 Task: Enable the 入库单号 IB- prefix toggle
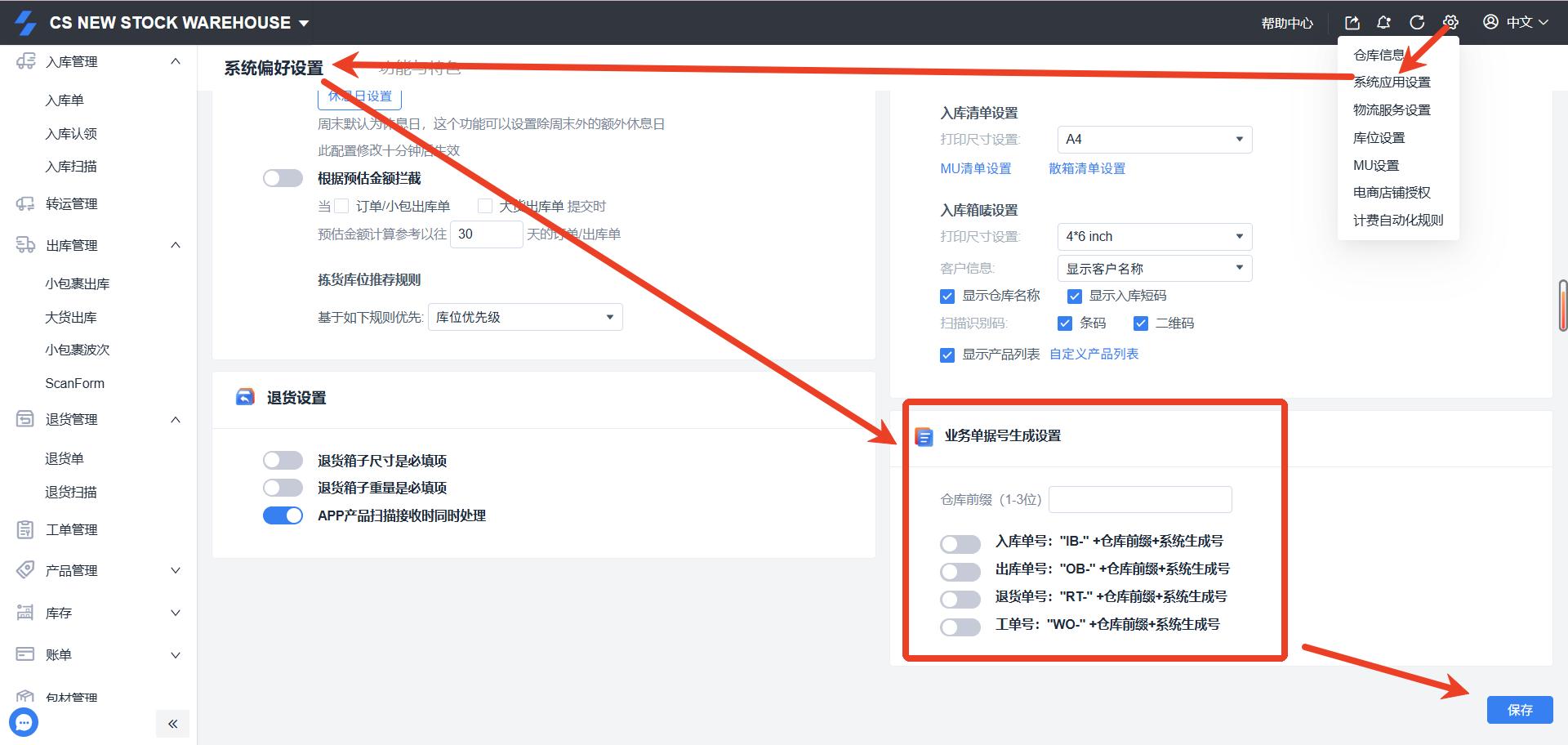coord(960,544)
